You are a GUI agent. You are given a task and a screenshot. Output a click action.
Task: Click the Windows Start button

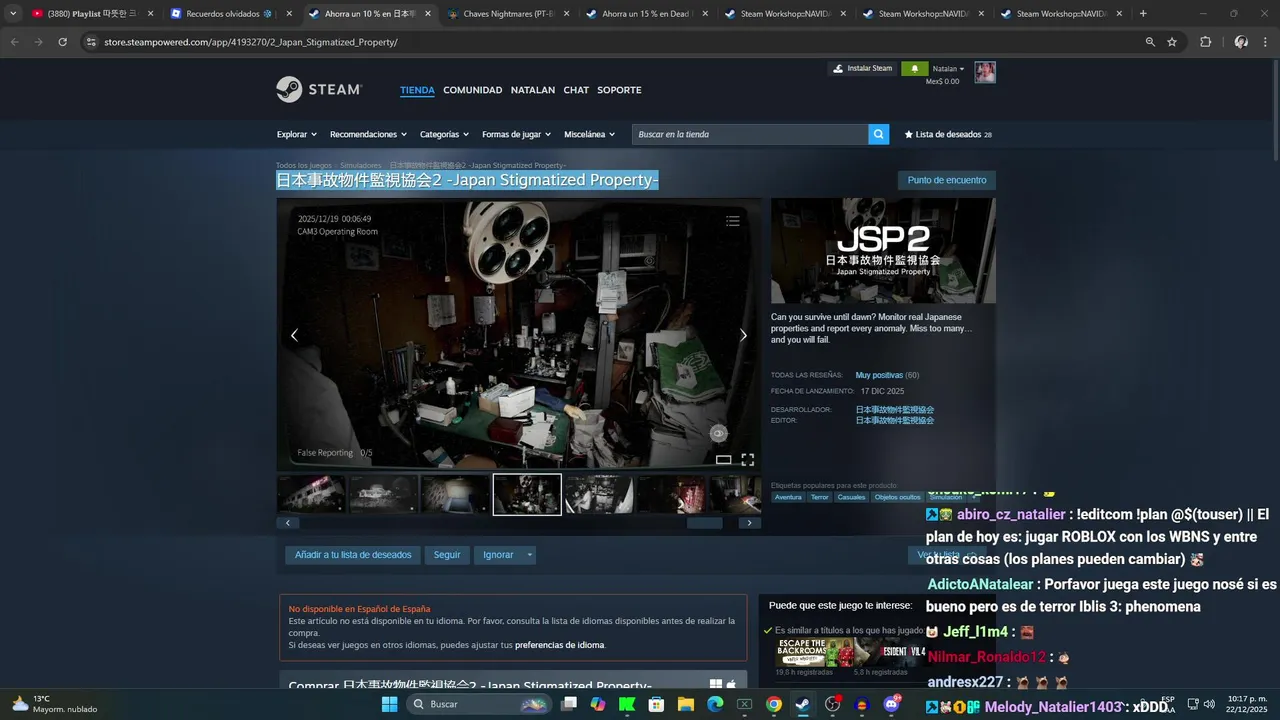pos(389,704)
